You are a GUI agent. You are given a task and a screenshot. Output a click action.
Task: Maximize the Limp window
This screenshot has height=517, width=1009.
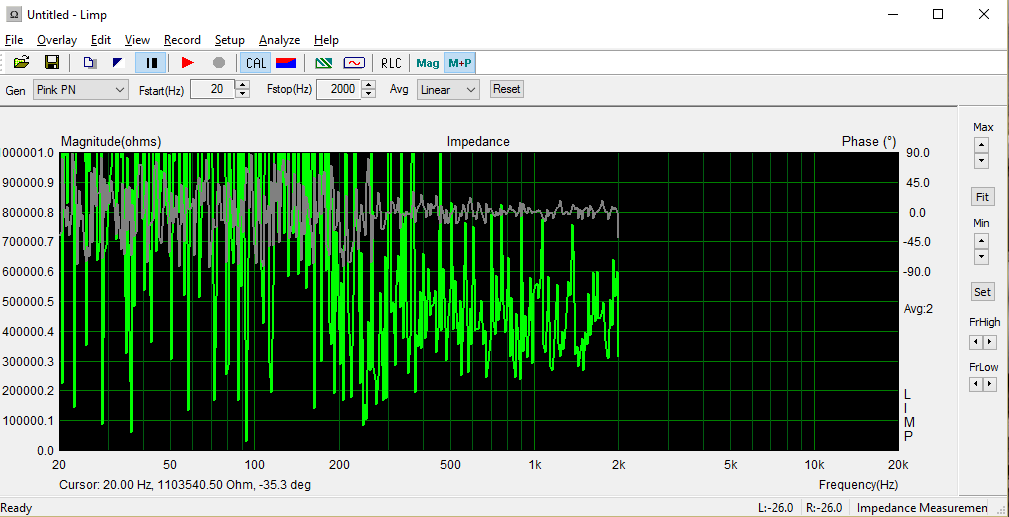click(x=938, y=14)
